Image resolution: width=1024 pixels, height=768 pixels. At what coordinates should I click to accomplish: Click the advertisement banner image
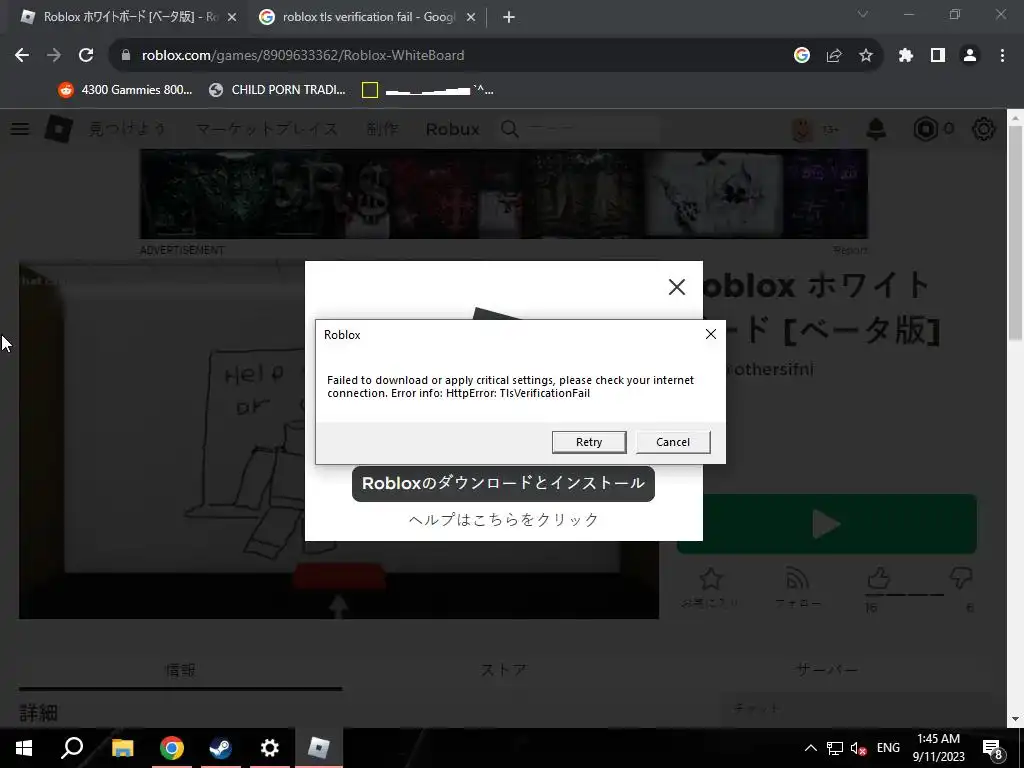point(504,193)
